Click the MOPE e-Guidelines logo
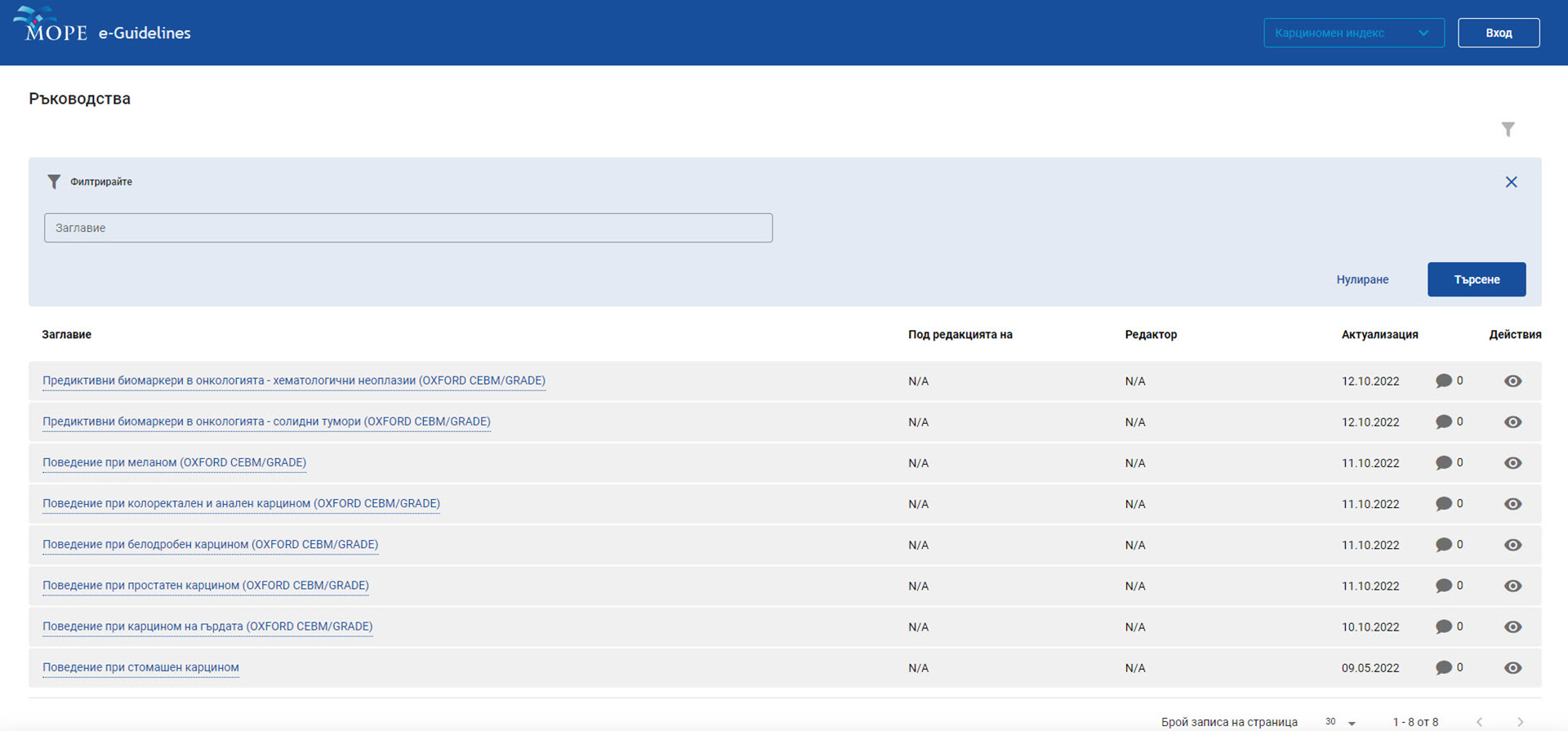This screenshot has width=1568, height=731. click(x=102, y=26)
